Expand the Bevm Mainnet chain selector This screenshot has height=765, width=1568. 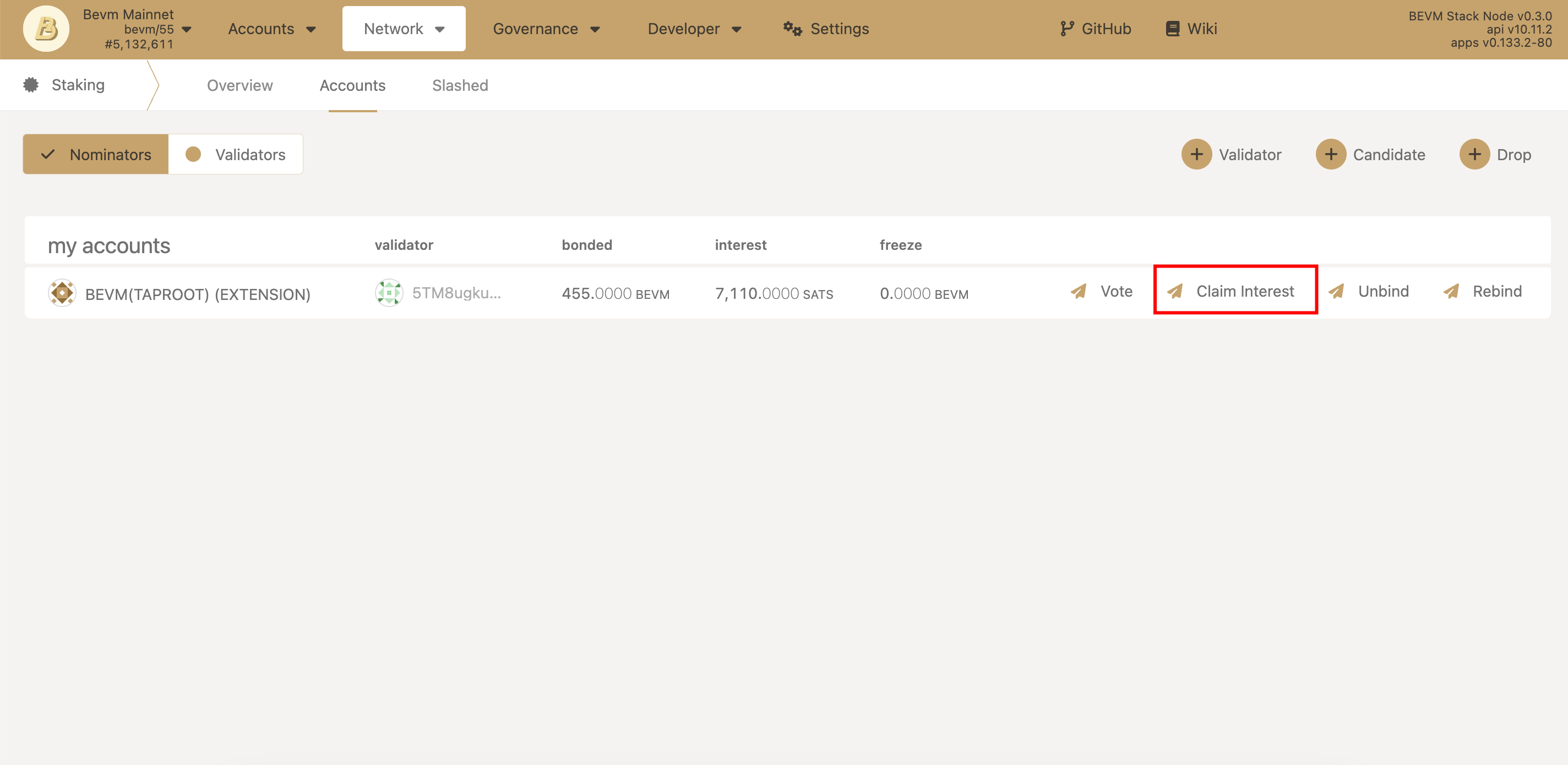pos(139,29)
